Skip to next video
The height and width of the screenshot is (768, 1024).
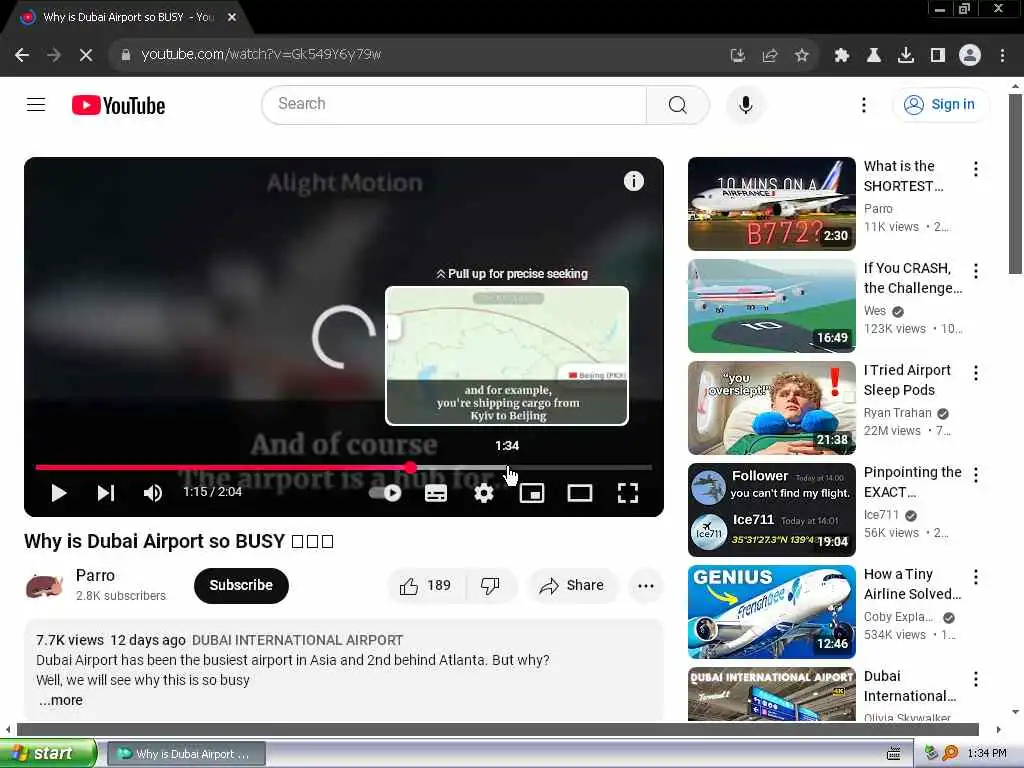(x=106, y=493)
